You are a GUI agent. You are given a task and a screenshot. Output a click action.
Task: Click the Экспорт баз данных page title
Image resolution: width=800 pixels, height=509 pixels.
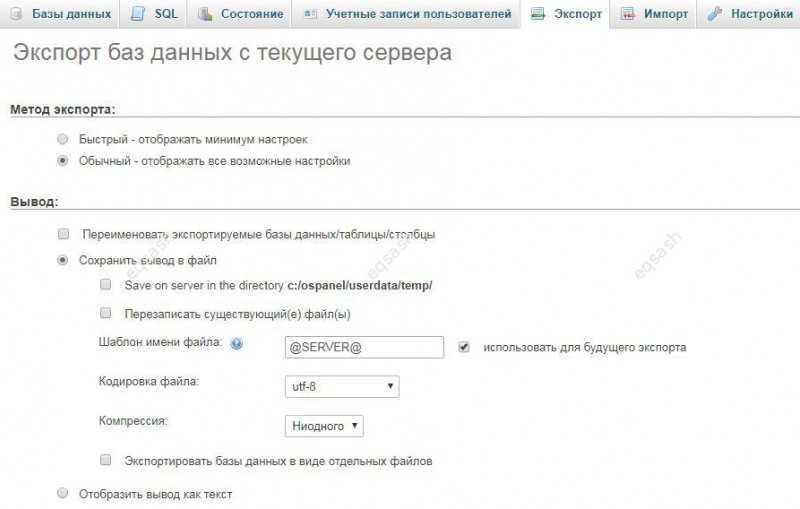[x=232, y=53]
